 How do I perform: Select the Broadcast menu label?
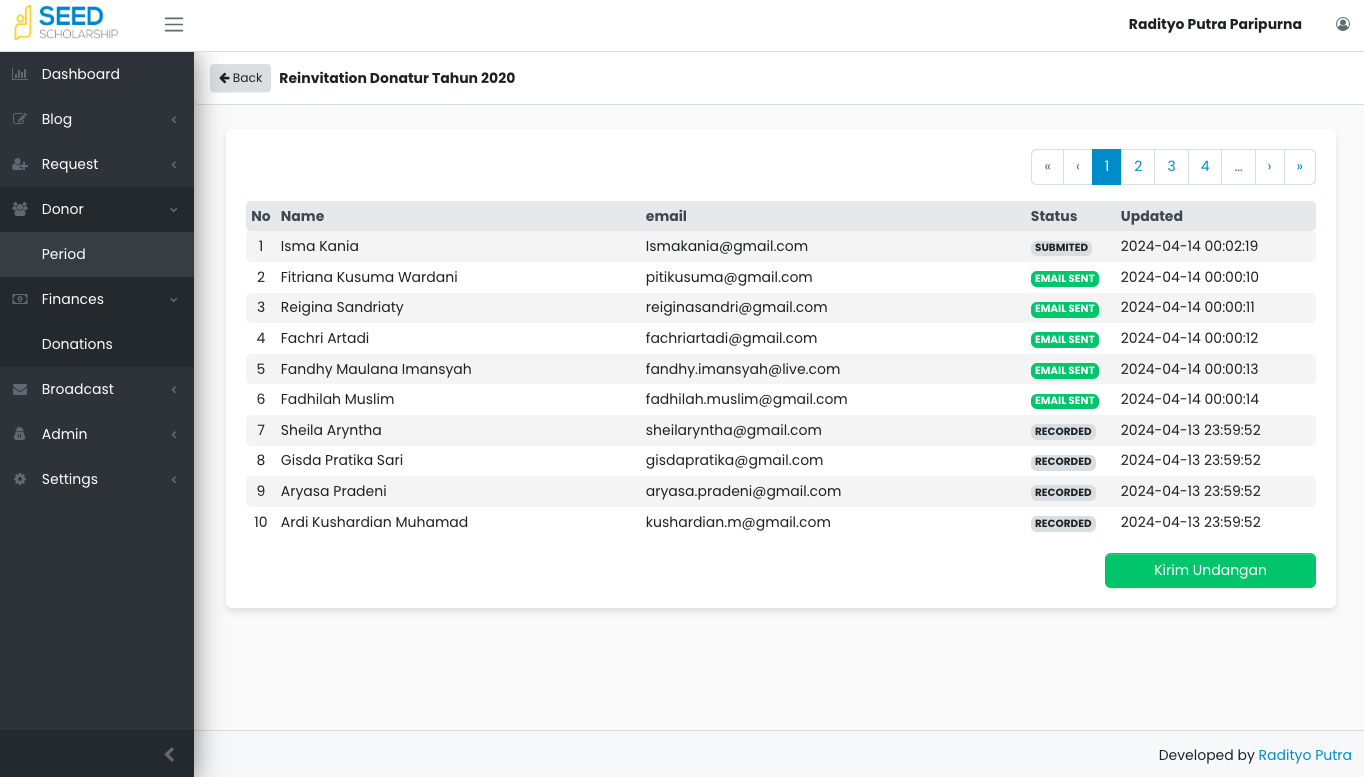tap(78, 389)
